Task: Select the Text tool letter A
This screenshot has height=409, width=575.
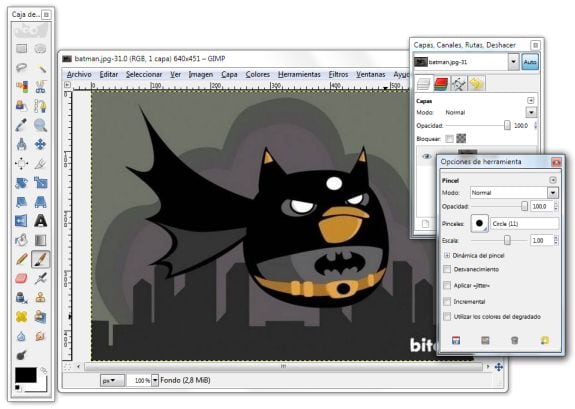Action: point(40,221)
